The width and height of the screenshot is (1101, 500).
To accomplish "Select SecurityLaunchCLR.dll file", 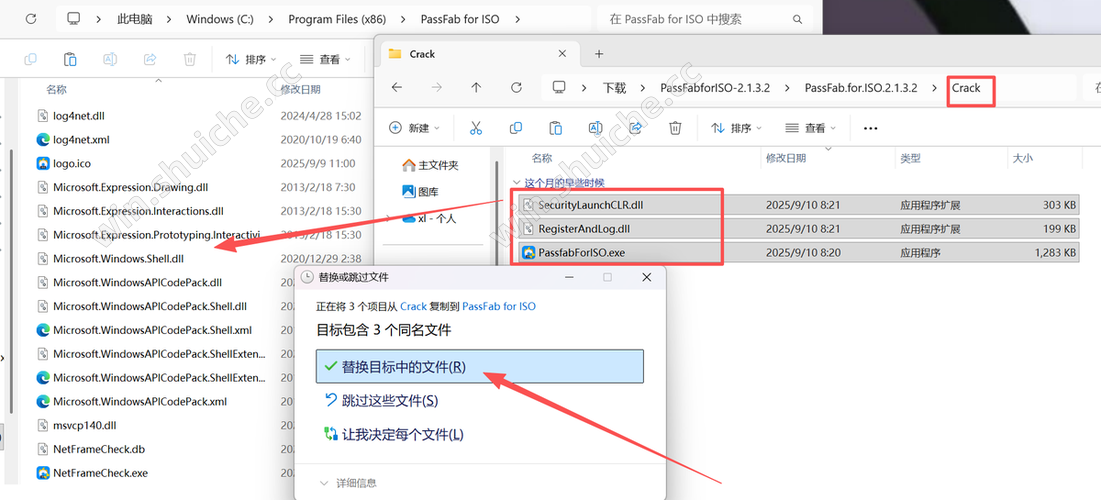I will click(799, 205).
